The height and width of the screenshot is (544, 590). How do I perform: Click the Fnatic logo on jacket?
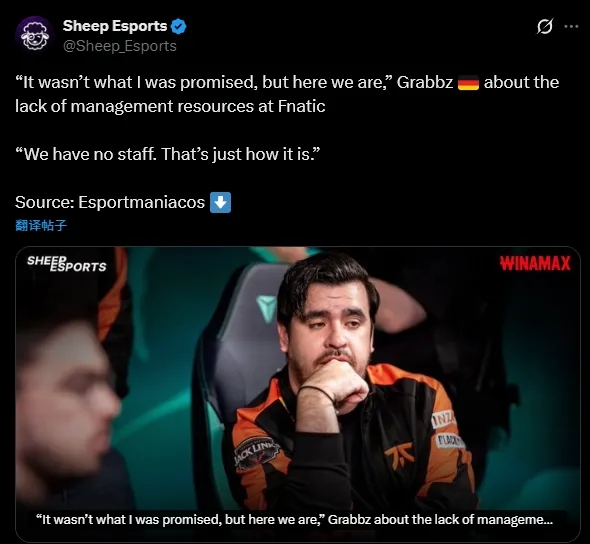pos(400,454)
